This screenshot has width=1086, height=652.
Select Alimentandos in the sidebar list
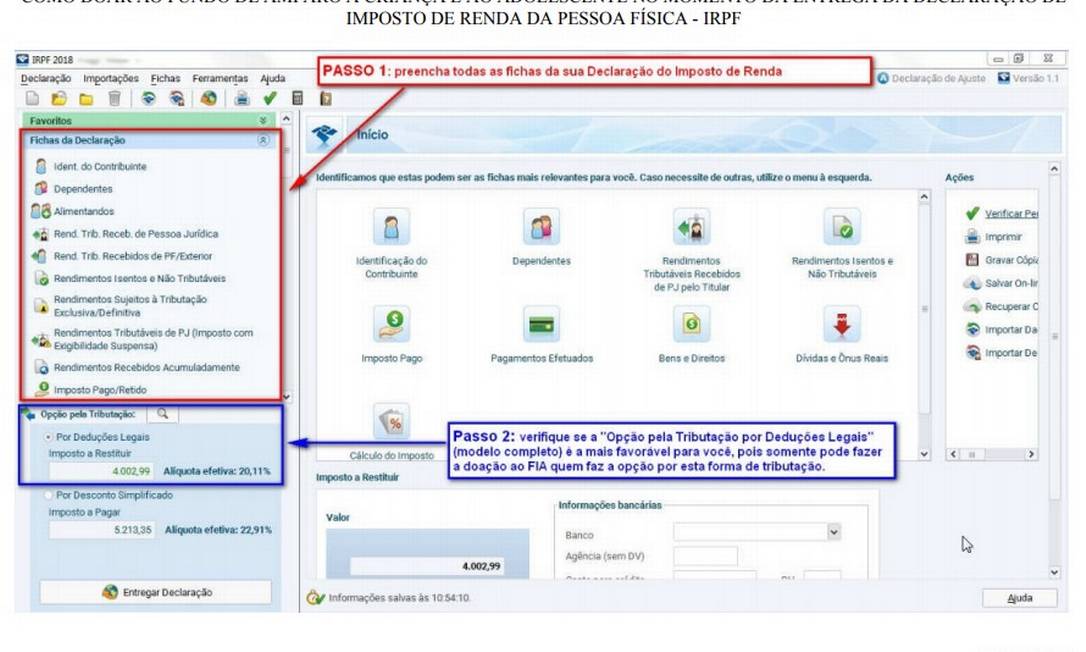[x=84, y=211]
